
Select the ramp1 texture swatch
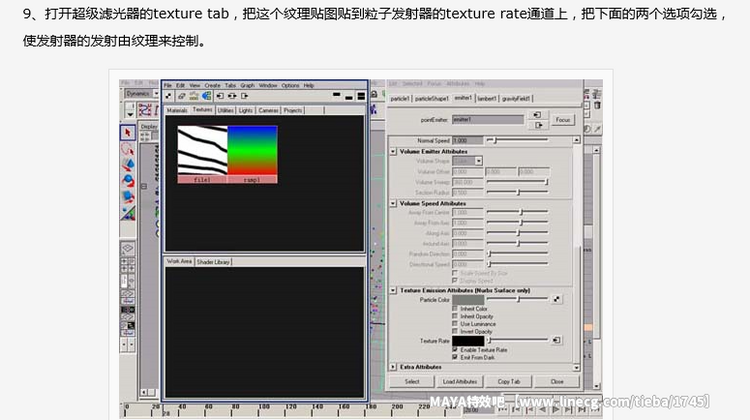coord(253,155)
